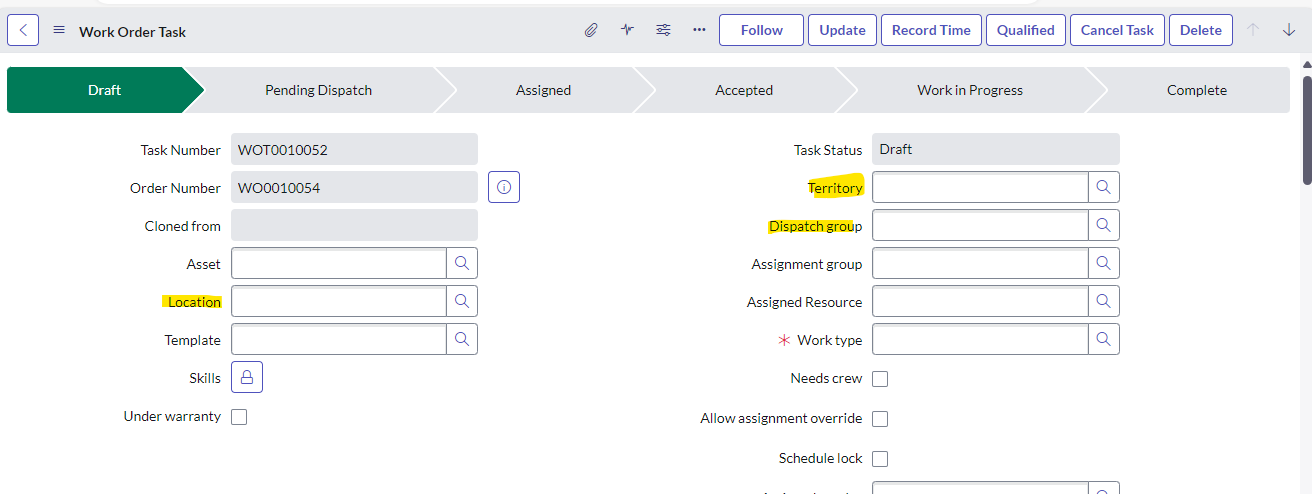Screen dimensions: 1312x494
Task: Click the Order Number field WO0010054
Action: tap(354, 187)
